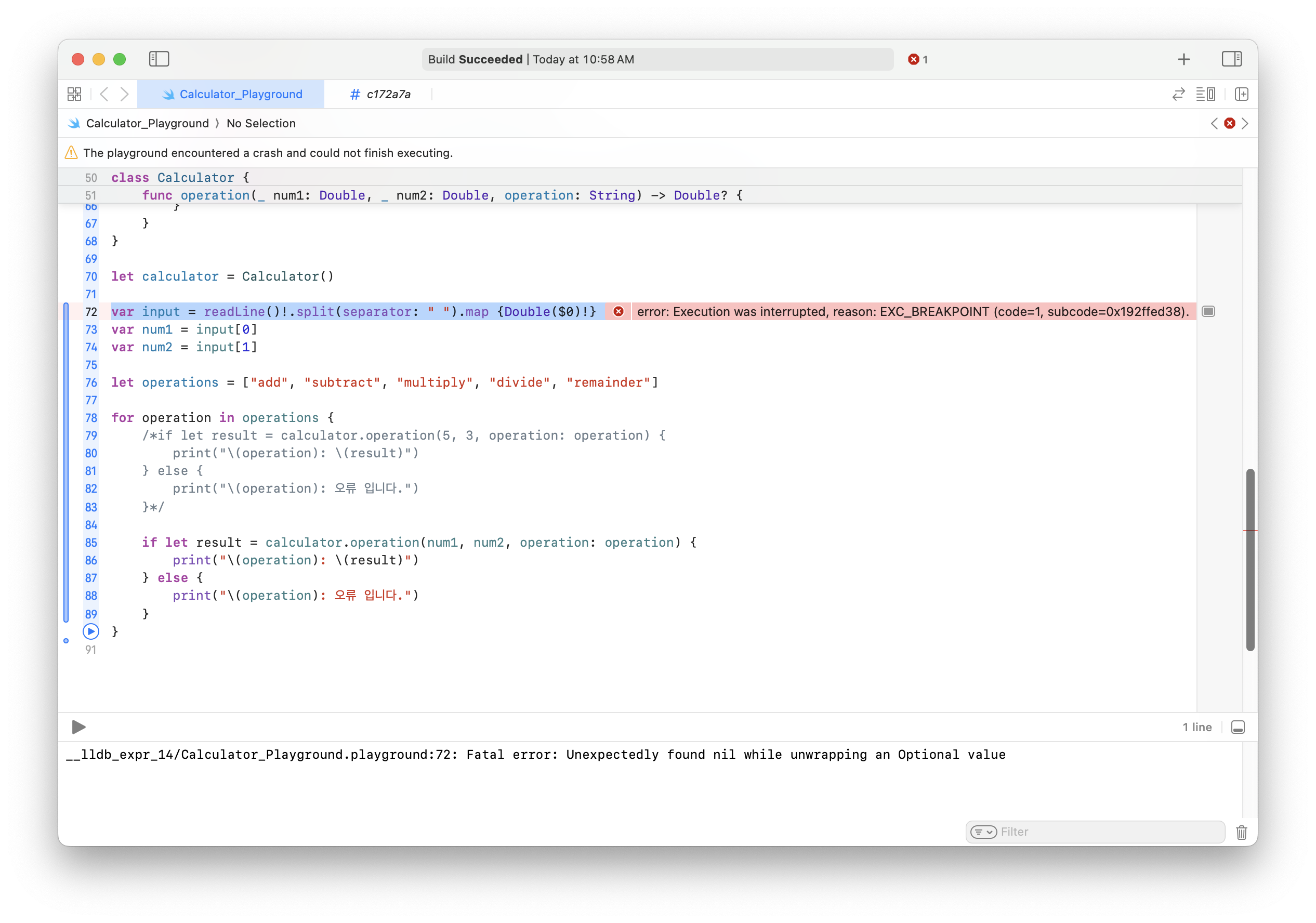Clear the console with trash icon
Viewport: 1316px width, 923px height.
tap(1242, 832)
